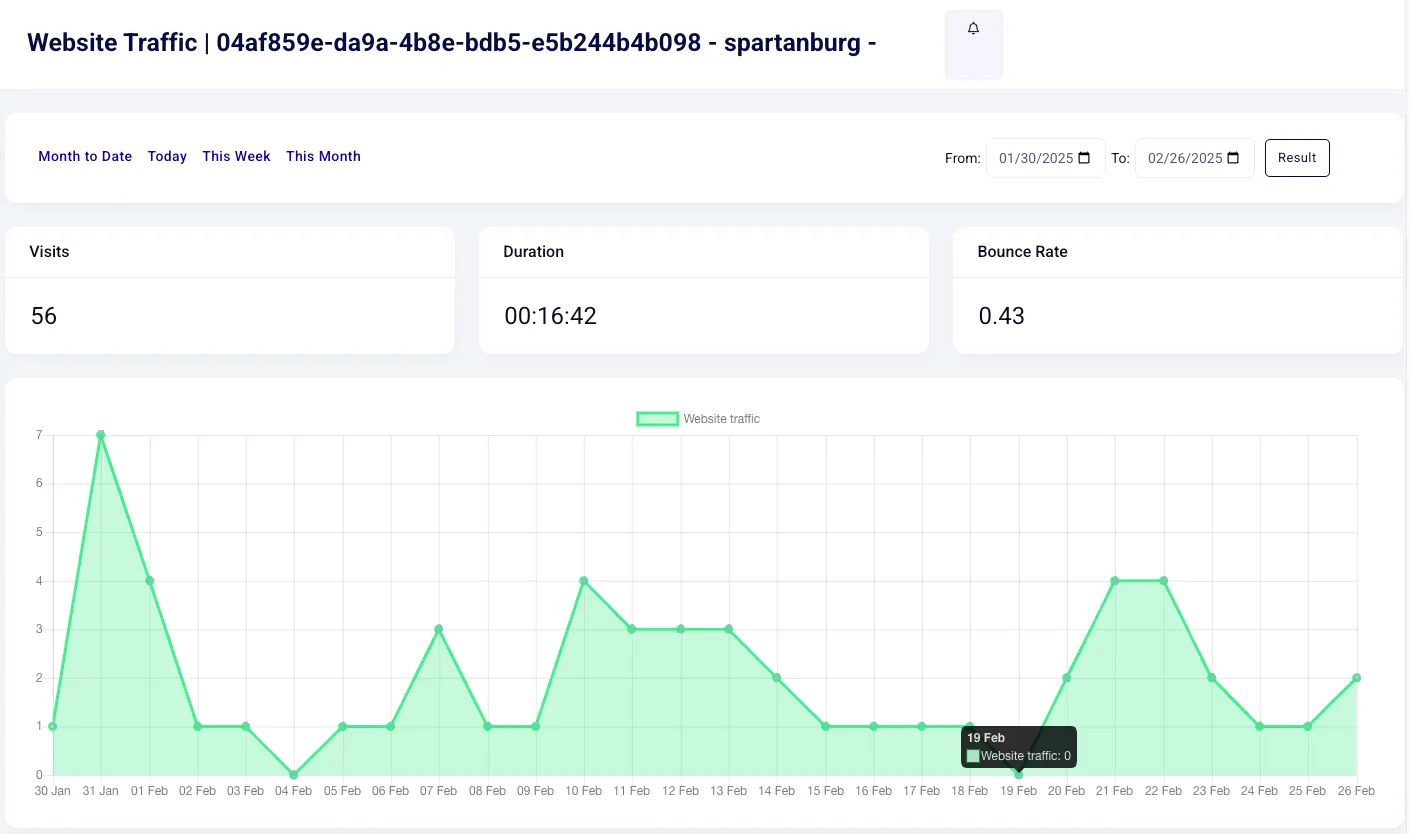This screenshot has width=1411, height=834.
Task: Select the Today filter
Action: coord(167,156)
